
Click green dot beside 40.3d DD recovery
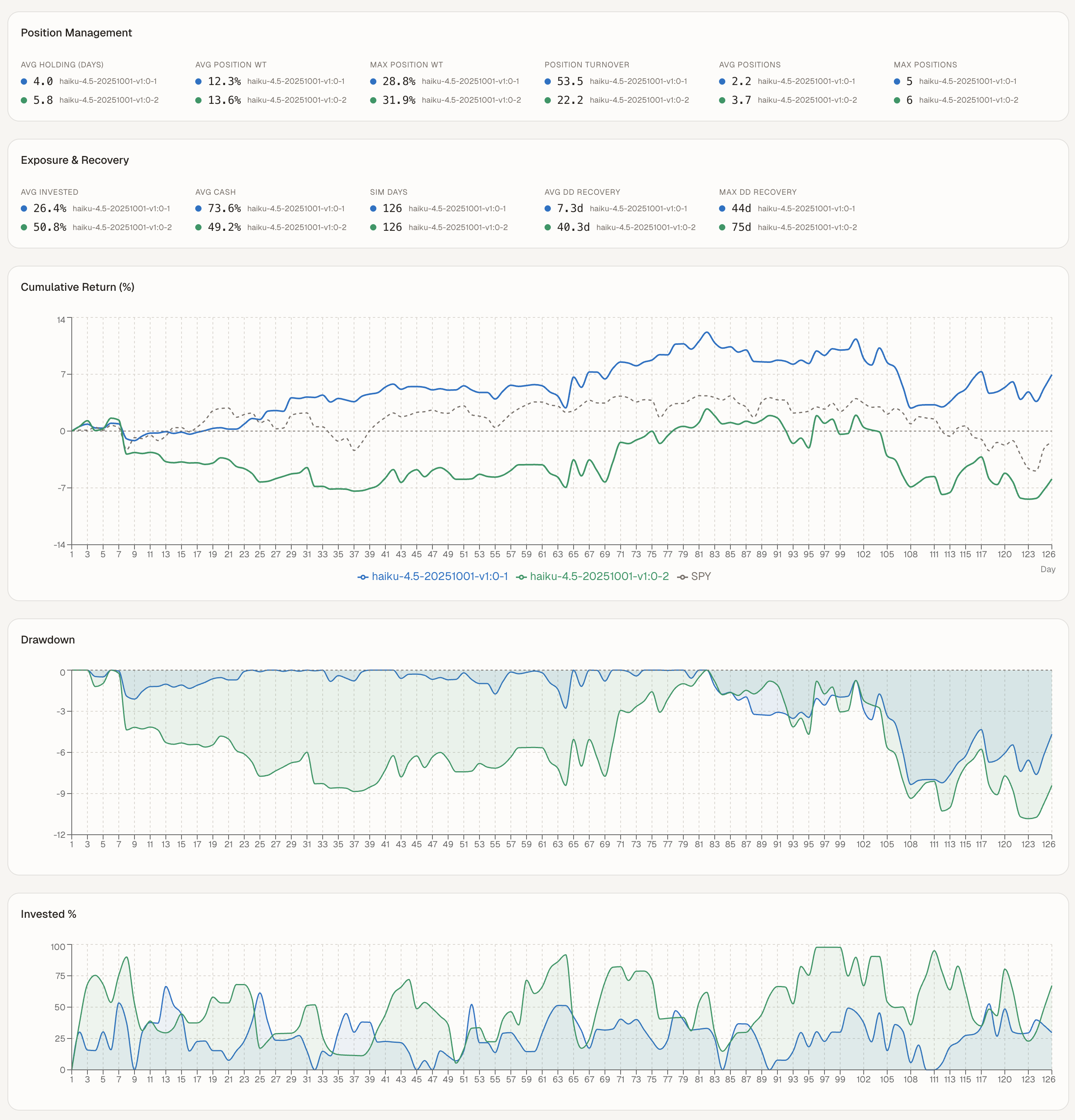click(548, 227)
